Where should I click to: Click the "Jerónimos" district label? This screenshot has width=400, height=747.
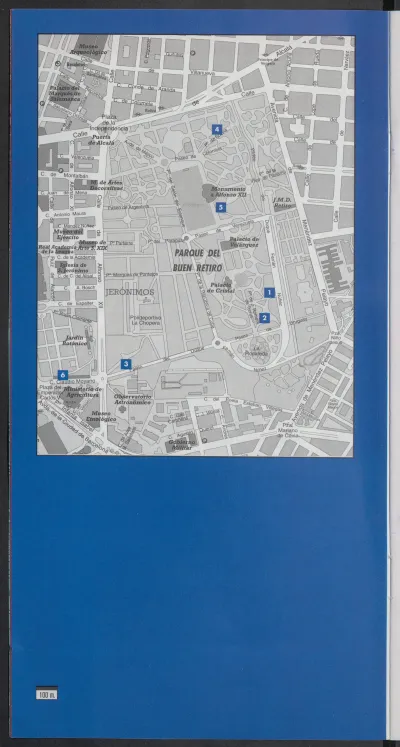pyautogui.click(x=129, y=292)
